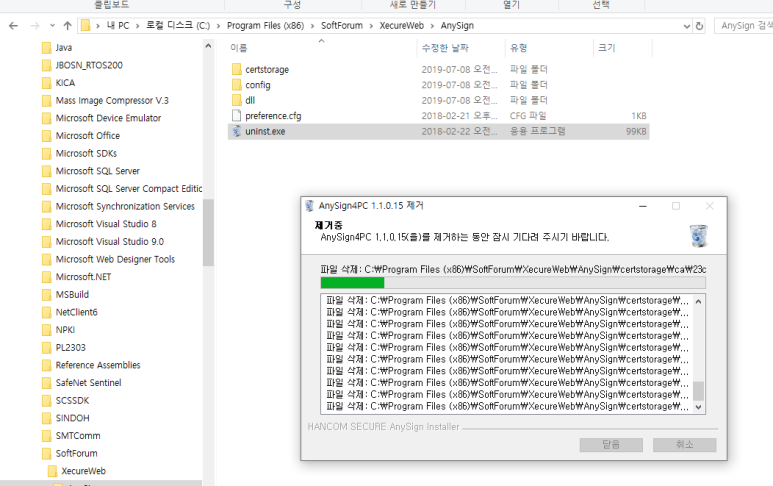Click scroll-down arrow of uninstall log list
773x486 pixels.
click(698, 407)
